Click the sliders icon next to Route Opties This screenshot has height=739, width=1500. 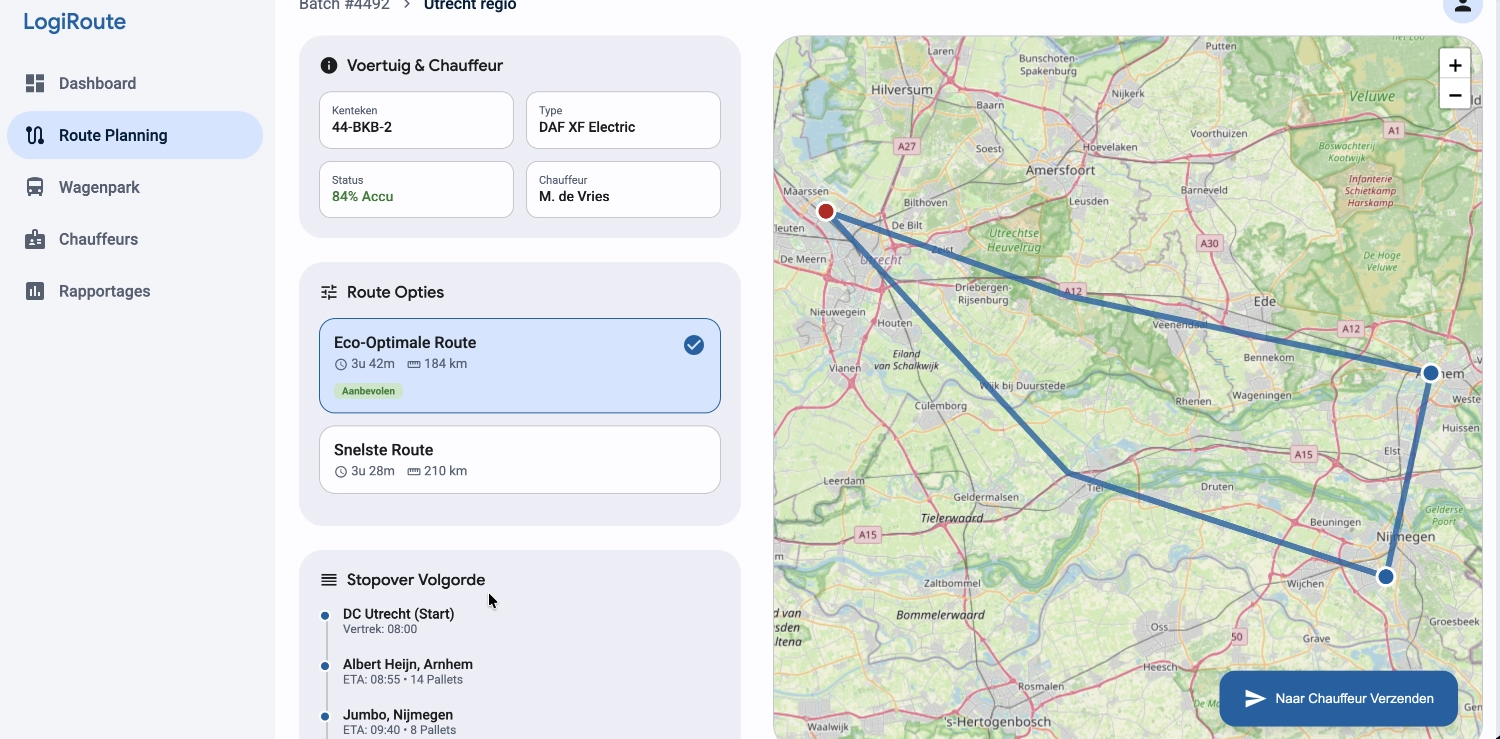[328, 291]
